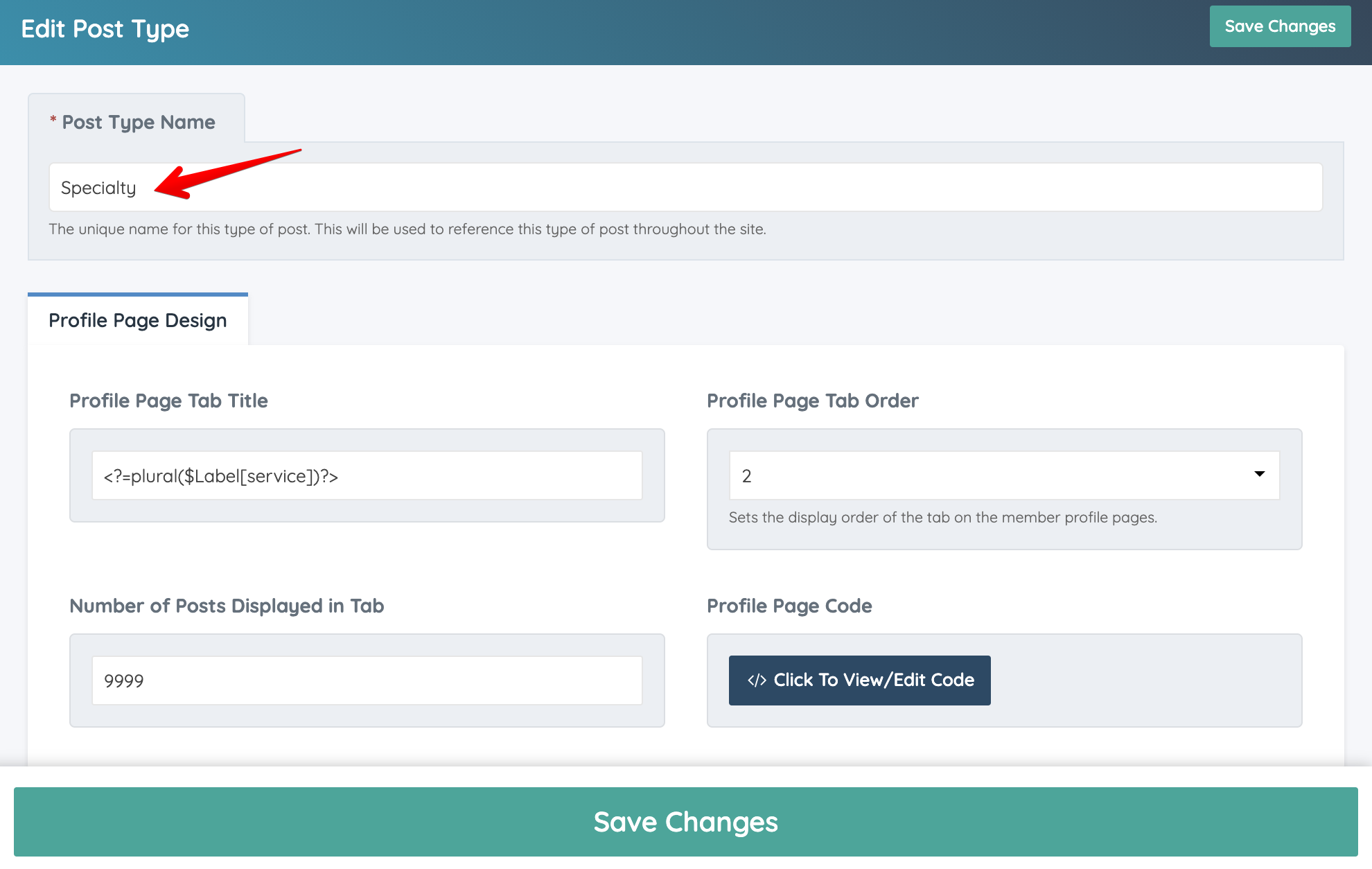
Task: Click into the Profile Page Tab Title field
Action: point(367,476)
